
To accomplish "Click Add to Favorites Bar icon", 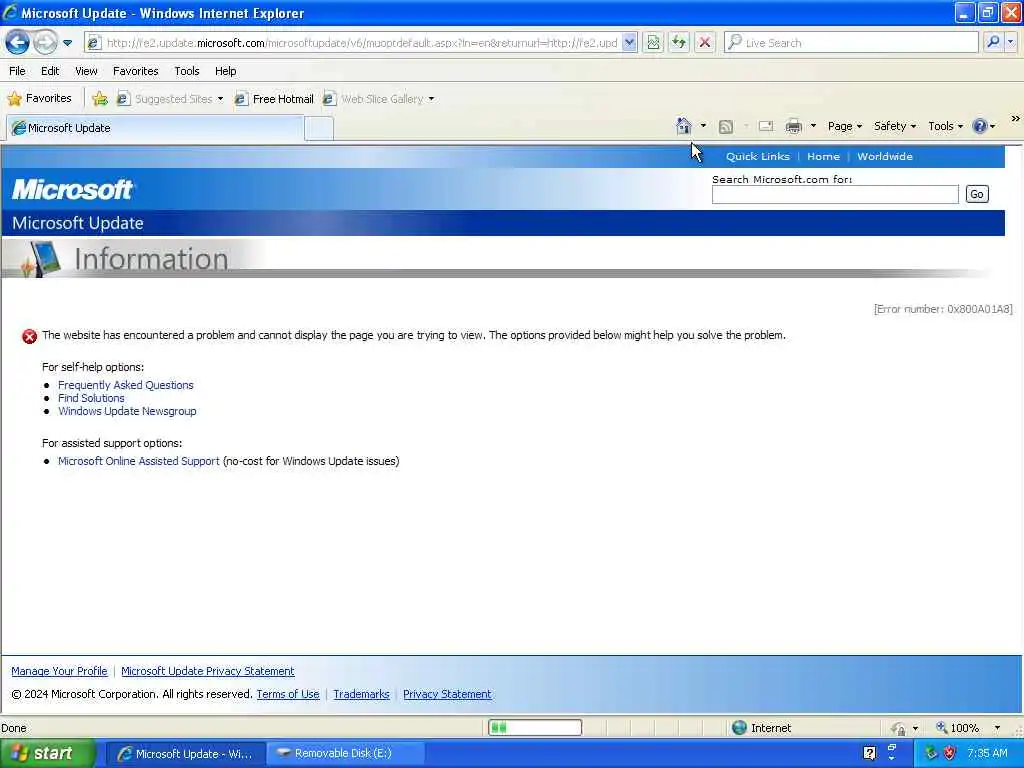I will pyautogui.click(x=100, y=99).
